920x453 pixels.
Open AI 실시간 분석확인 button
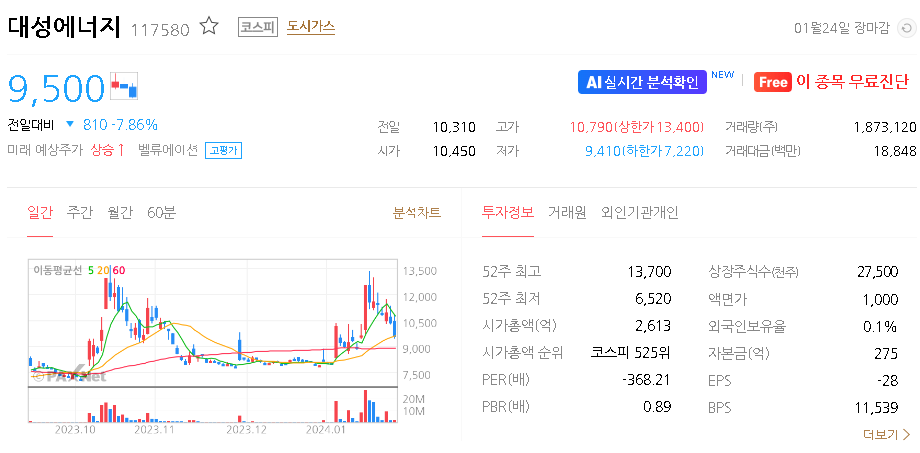642,82
